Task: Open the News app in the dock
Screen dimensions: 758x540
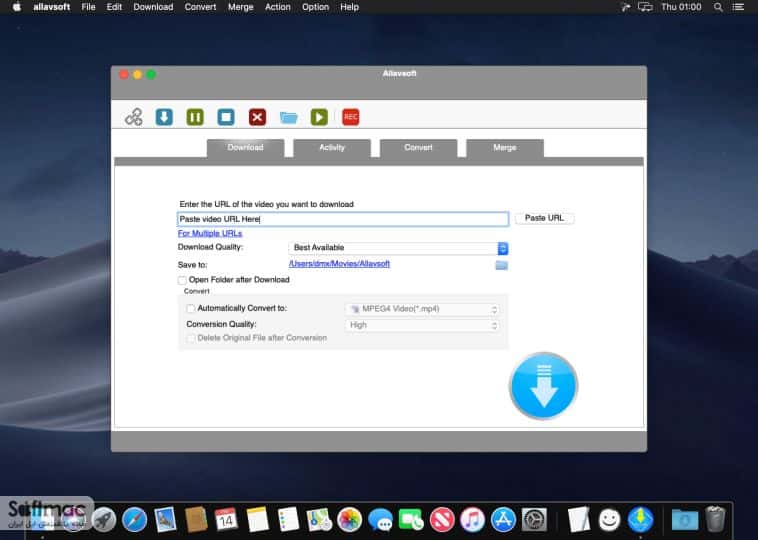Action: (x=442, y=520)
